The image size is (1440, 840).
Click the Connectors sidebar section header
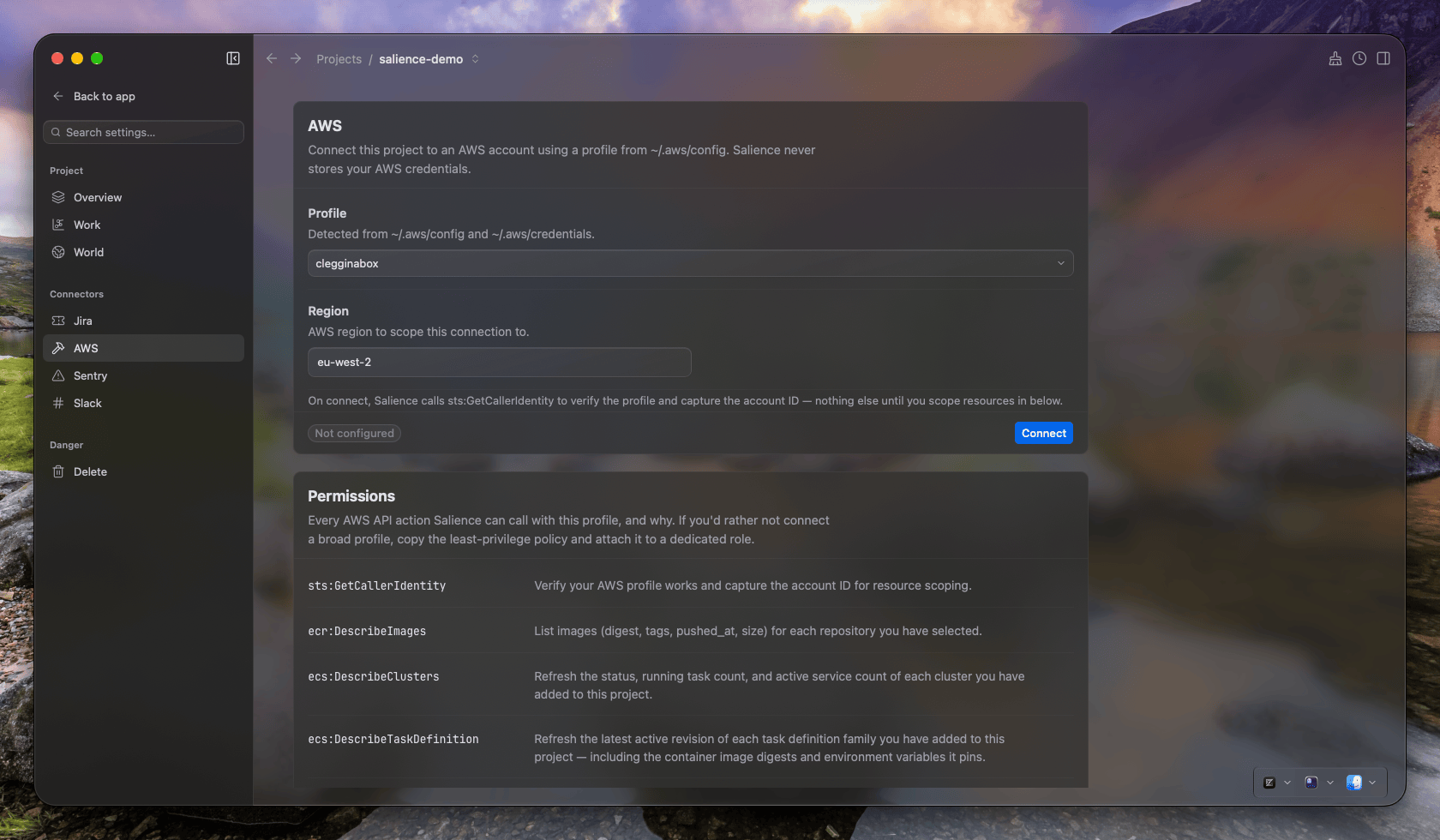[x=76, y=294]
